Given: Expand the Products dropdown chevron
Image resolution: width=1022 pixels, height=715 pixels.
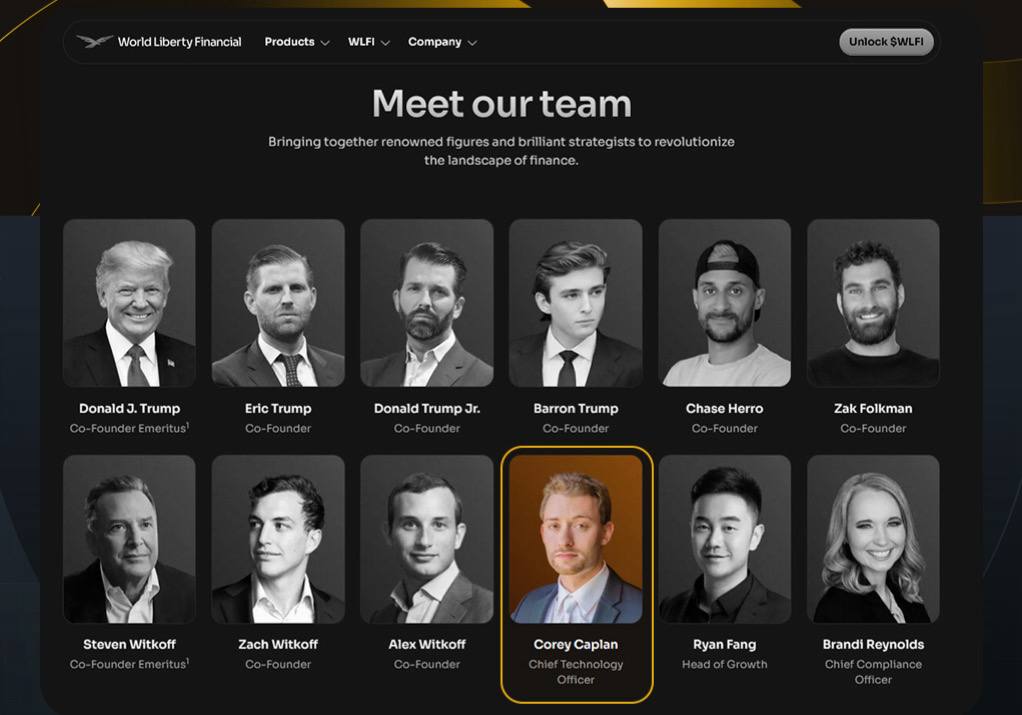Looking at the screenshot, I should click(325, 43).
